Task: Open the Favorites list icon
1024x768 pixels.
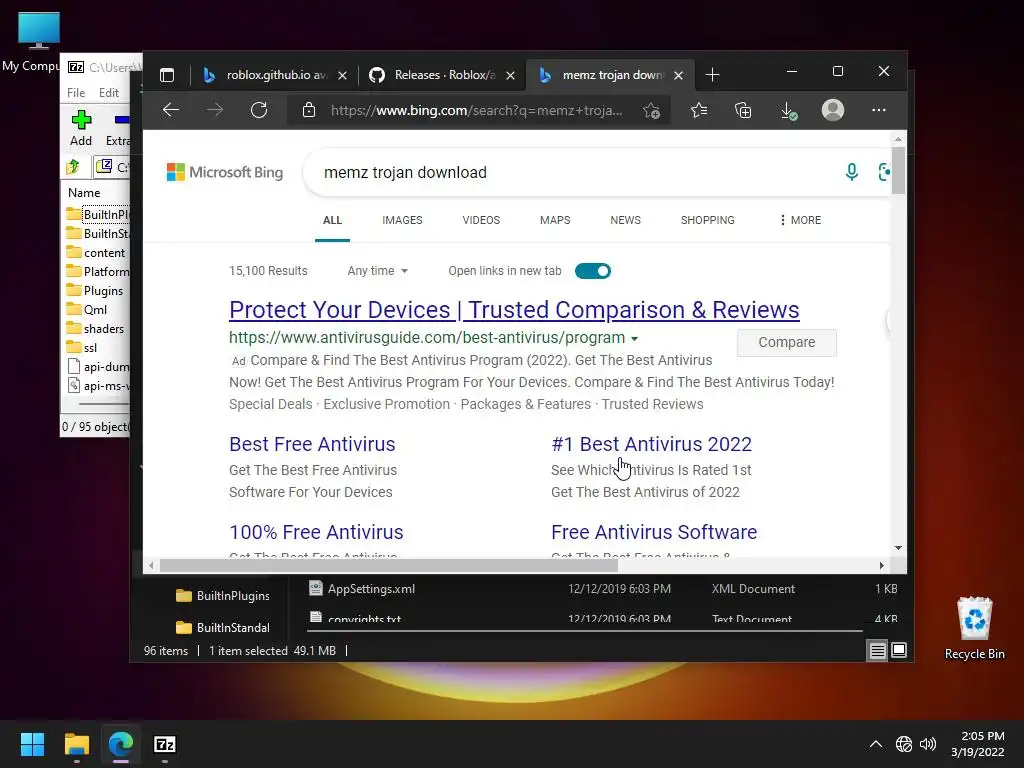Action: point(699,110)
